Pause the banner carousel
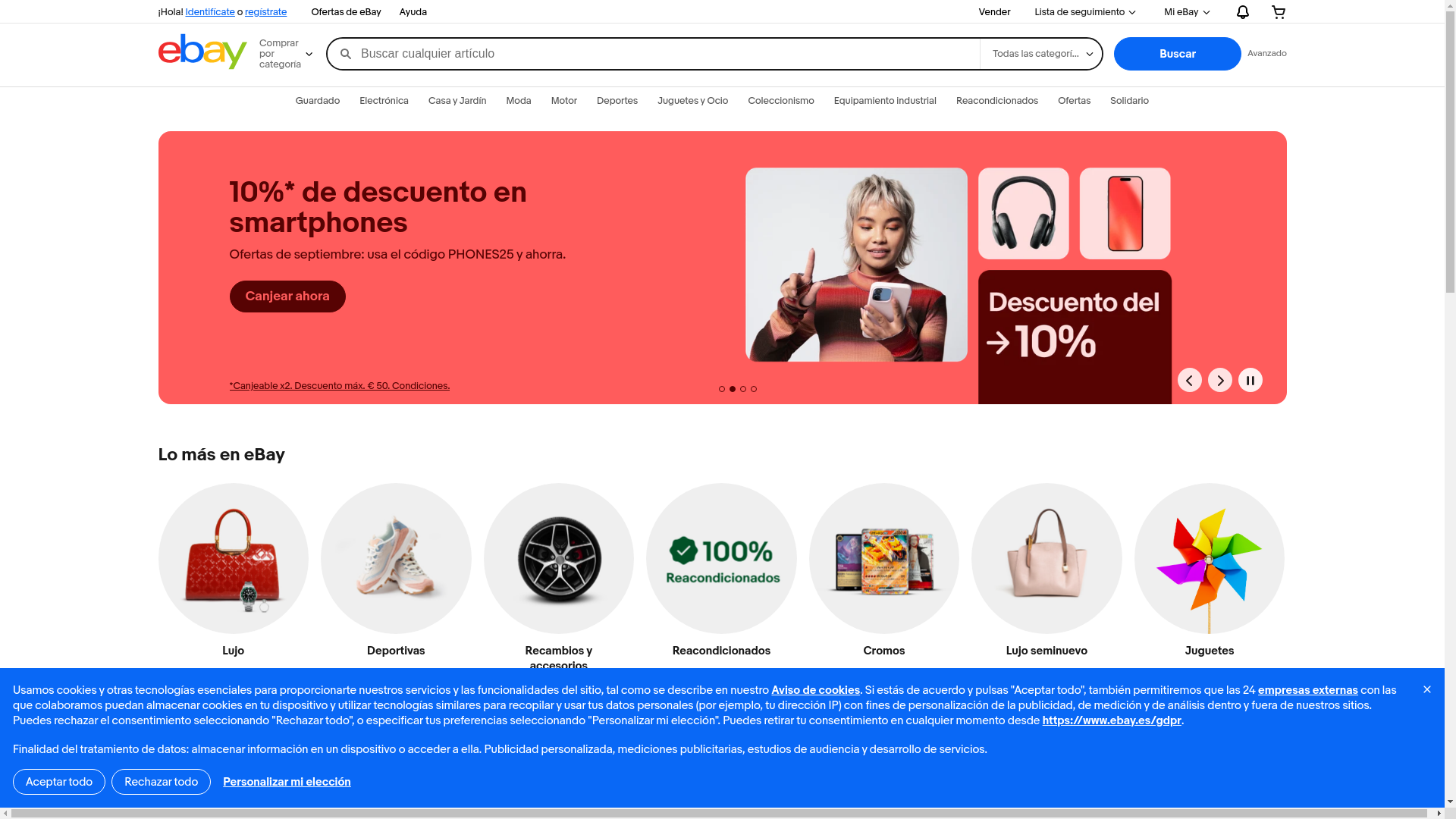 click(x=1250, y=380)
